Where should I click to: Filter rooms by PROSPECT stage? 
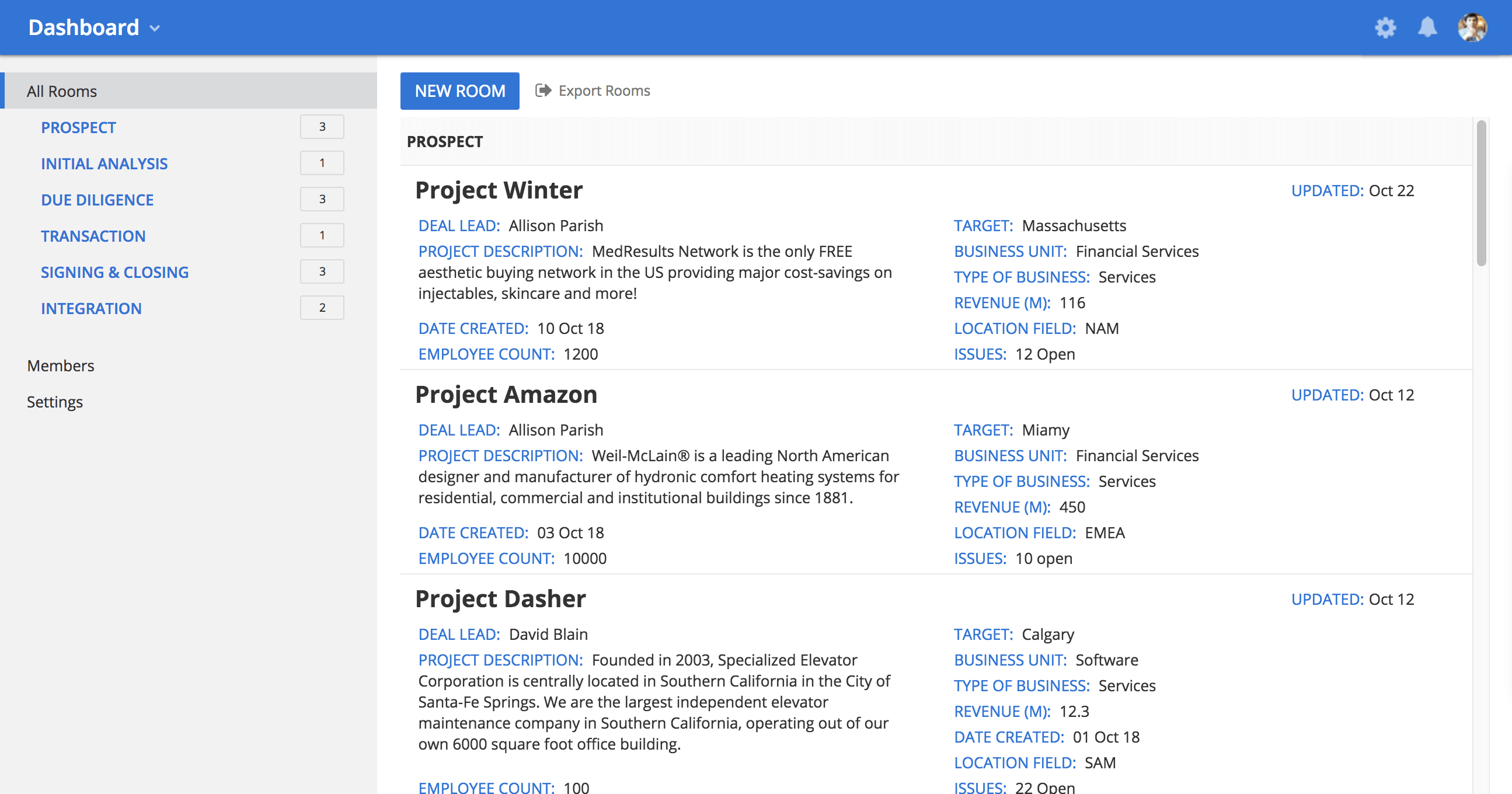tap(78, 127)
